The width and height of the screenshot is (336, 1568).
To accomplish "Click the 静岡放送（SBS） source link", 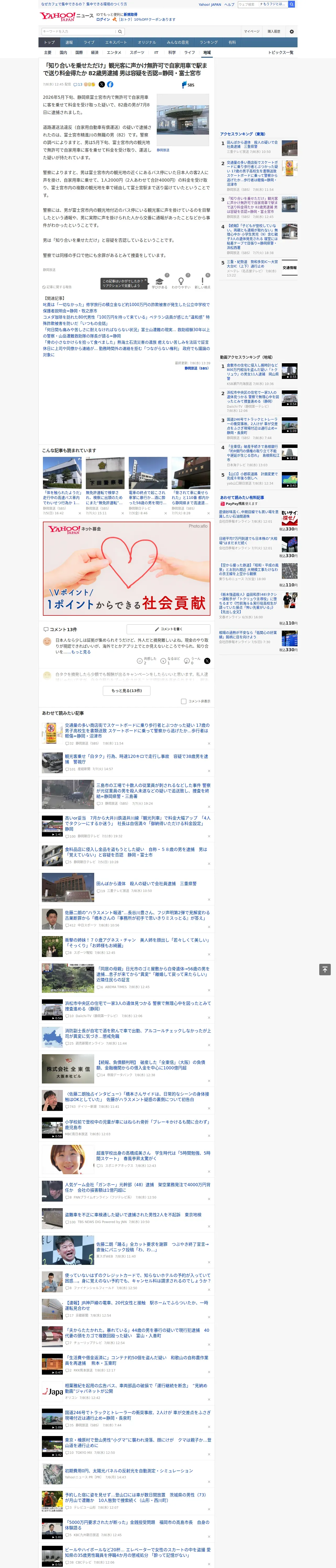I will tap(197, 368).
